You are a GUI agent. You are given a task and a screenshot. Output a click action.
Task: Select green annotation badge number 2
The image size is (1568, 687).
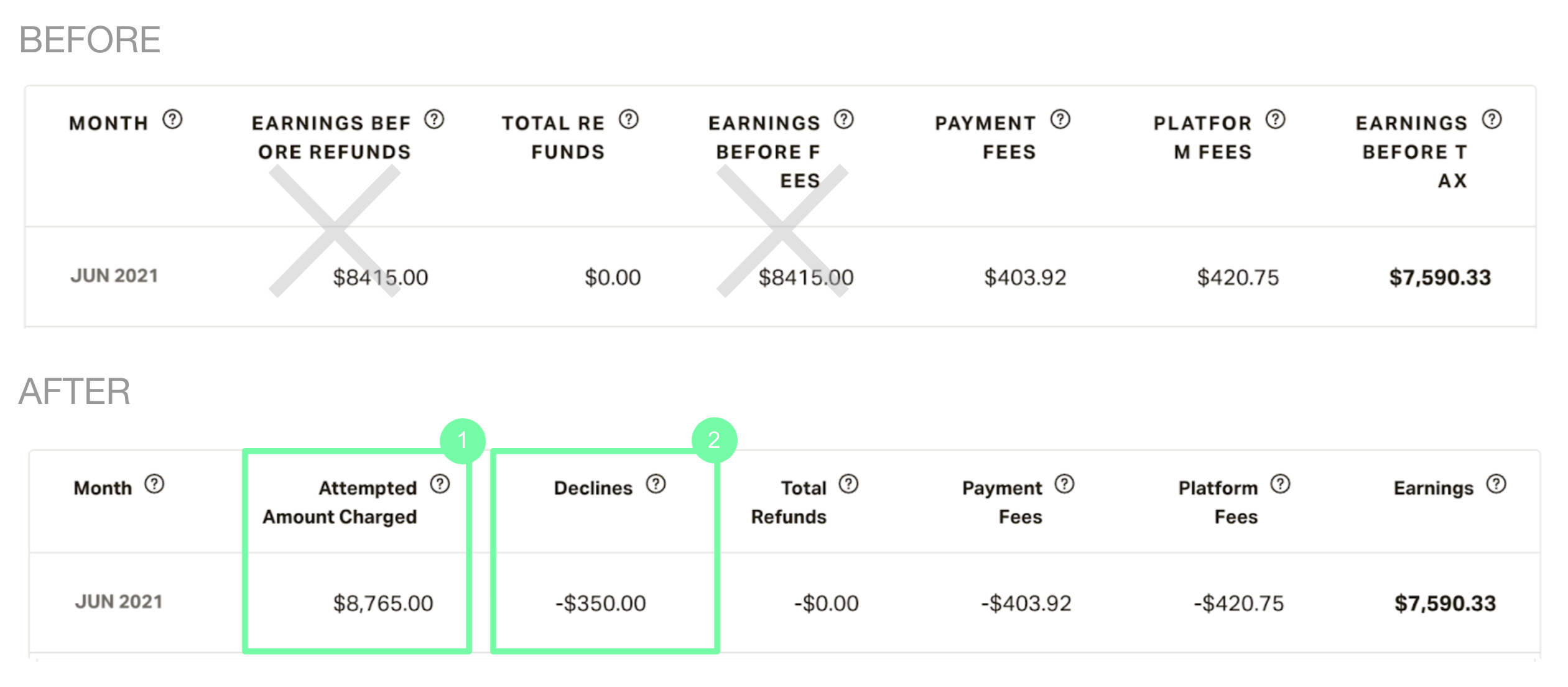[714, 441]
